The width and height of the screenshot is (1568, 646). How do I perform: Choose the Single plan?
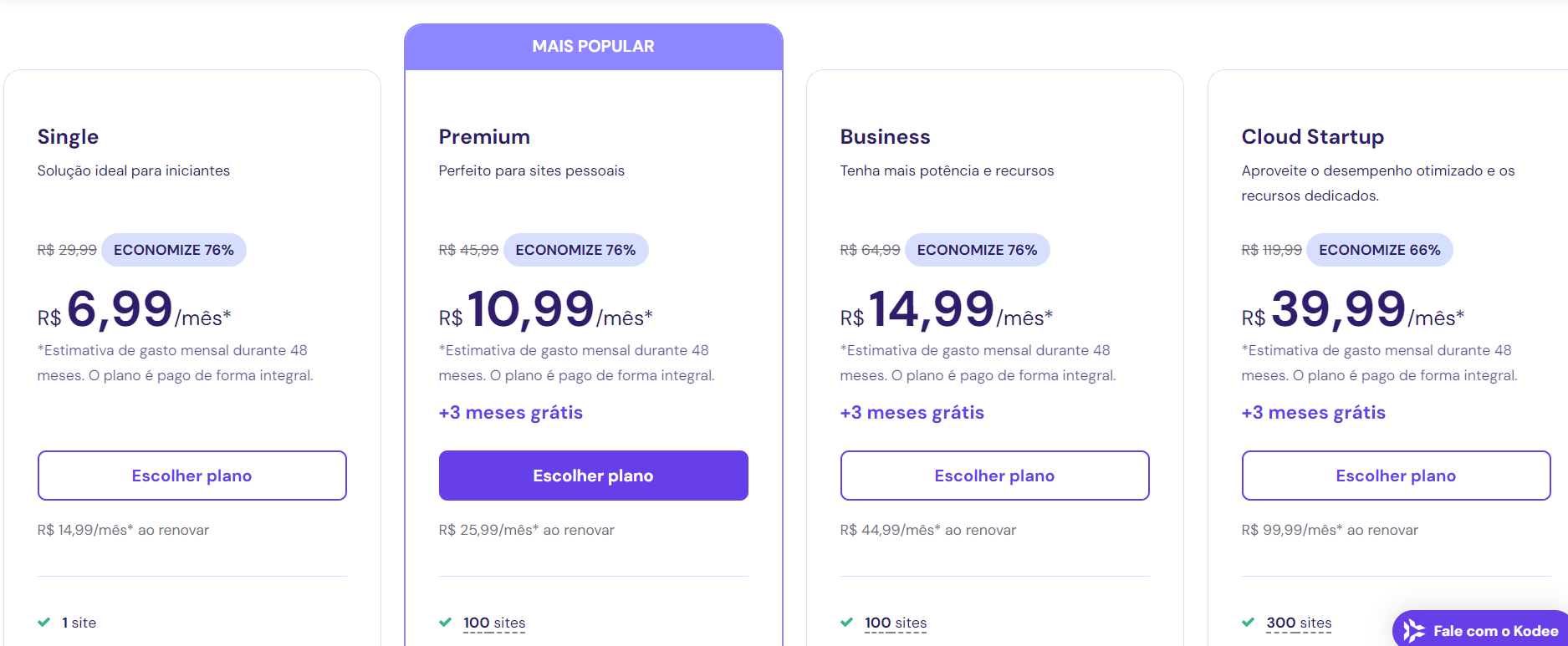point(192,476)
